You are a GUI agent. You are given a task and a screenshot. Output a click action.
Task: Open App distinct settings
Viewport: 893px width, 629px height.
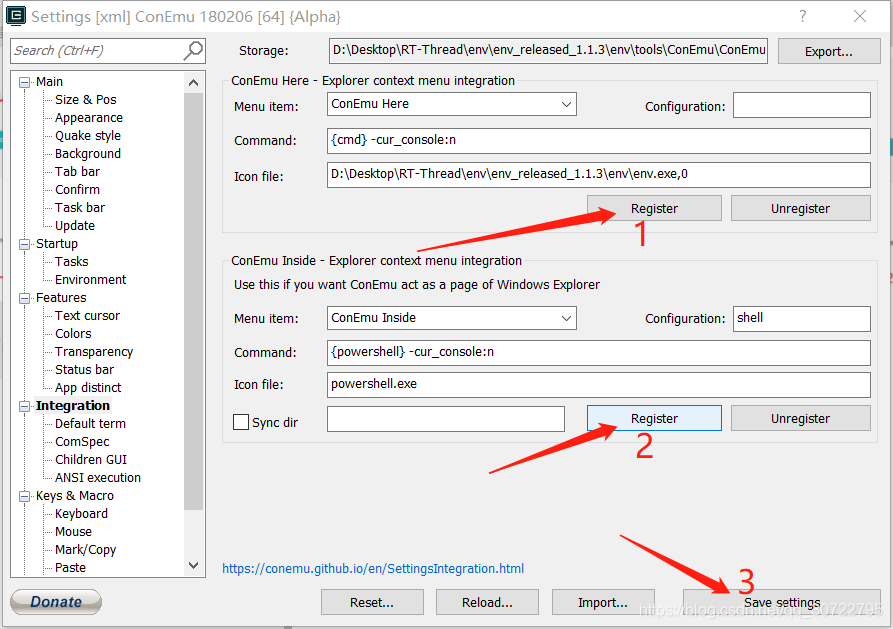coord(88,388)
